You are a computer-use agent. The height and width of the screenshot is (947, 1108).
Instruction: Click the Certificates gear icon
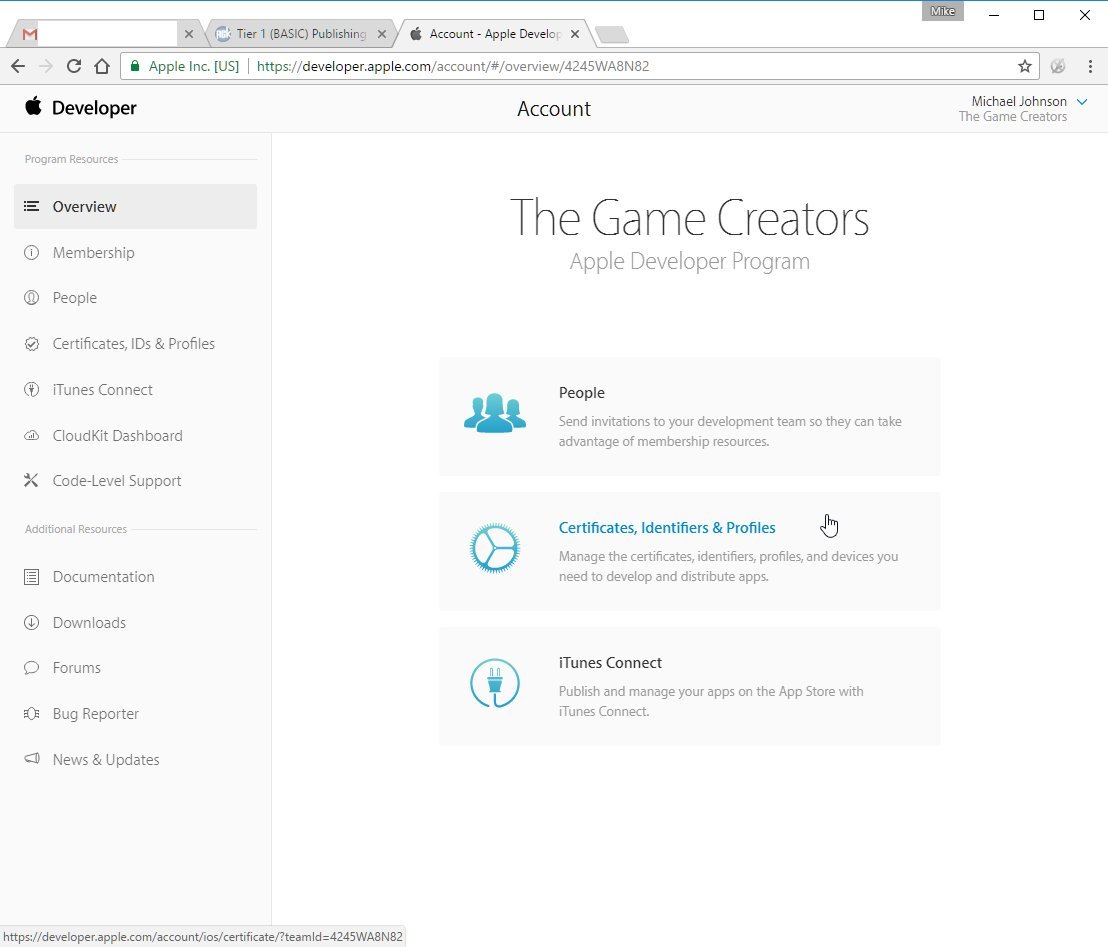coord(495,548)
